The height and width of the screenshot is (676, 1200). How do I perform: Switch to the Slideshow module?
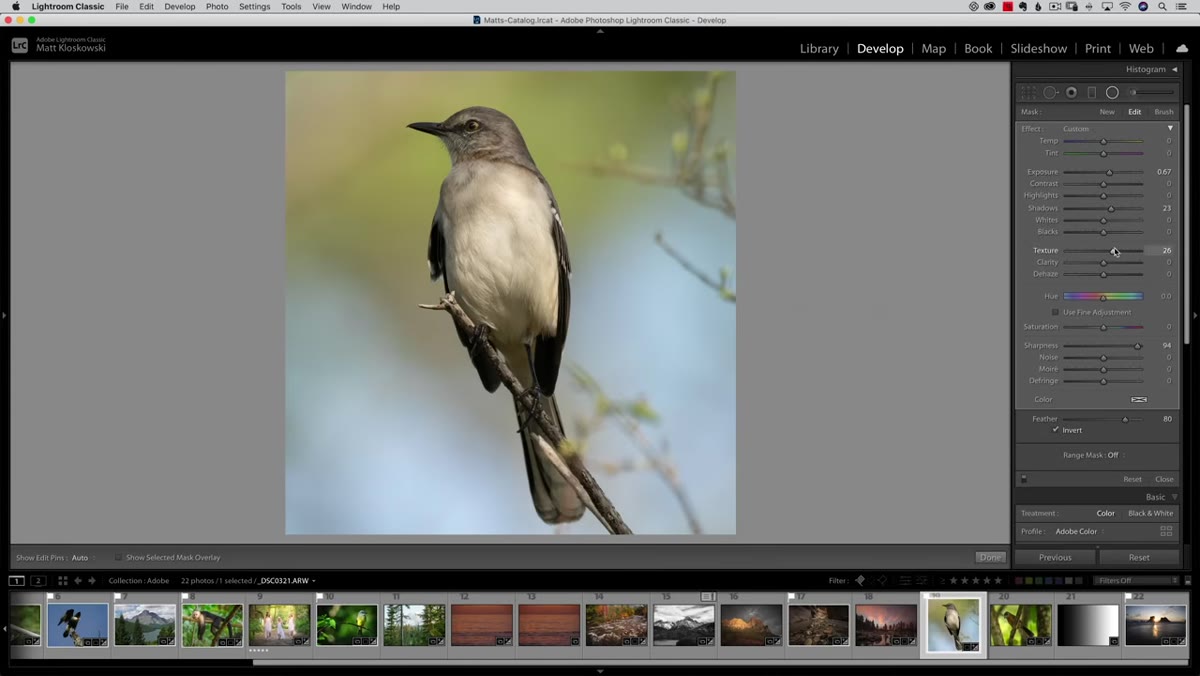coord(1038,48)
